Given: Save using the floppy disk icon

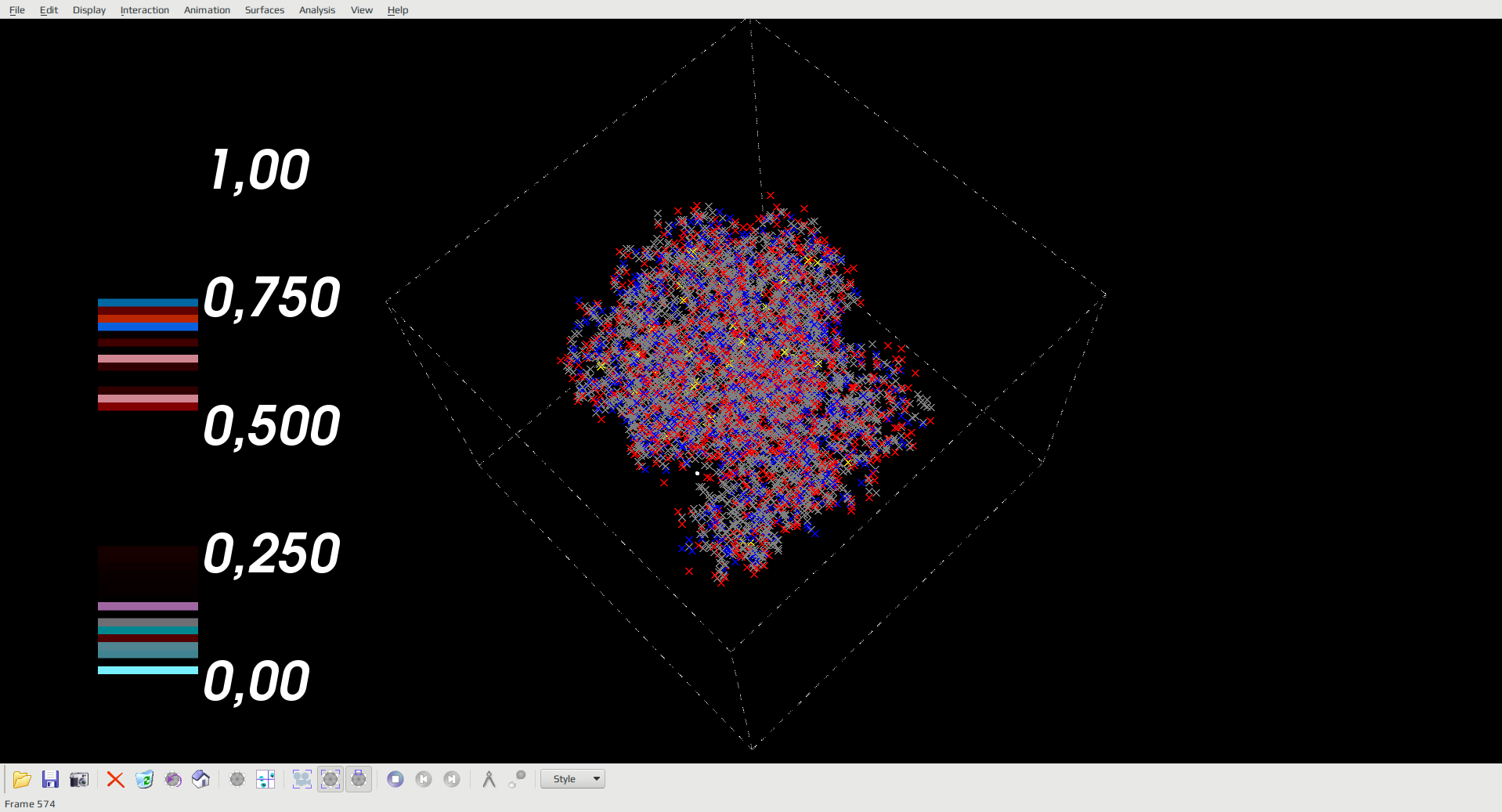Looking at the screenshot, I should (x=50, y=779).
